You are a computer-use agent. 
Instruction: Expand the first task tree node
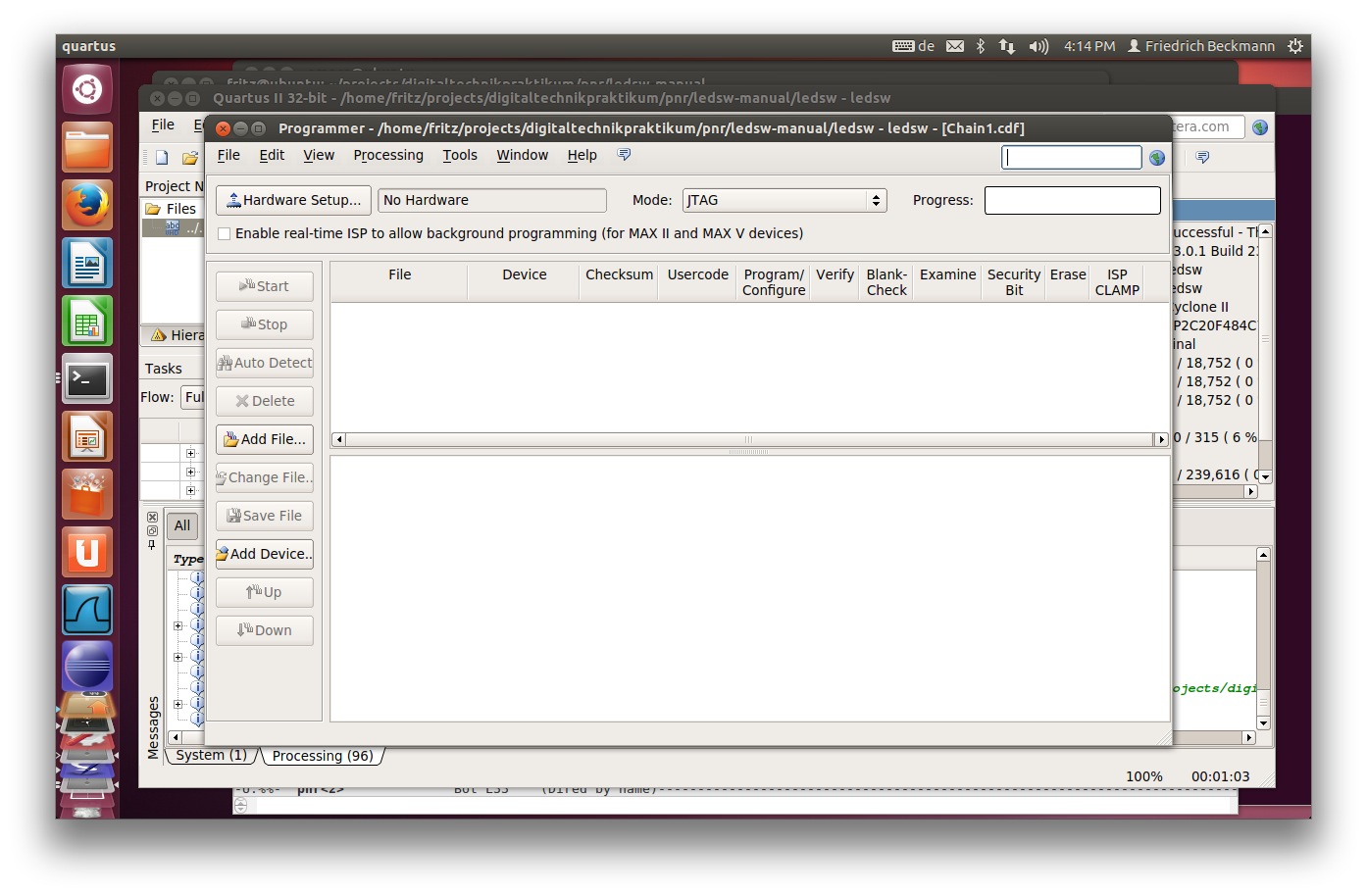click(190, 453)
